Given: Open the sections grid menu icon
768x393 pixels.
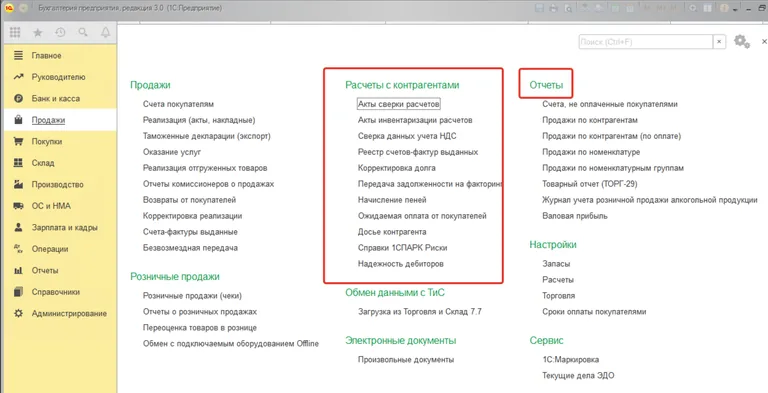Looking at the screenshot, I should [x=15, y=32].
